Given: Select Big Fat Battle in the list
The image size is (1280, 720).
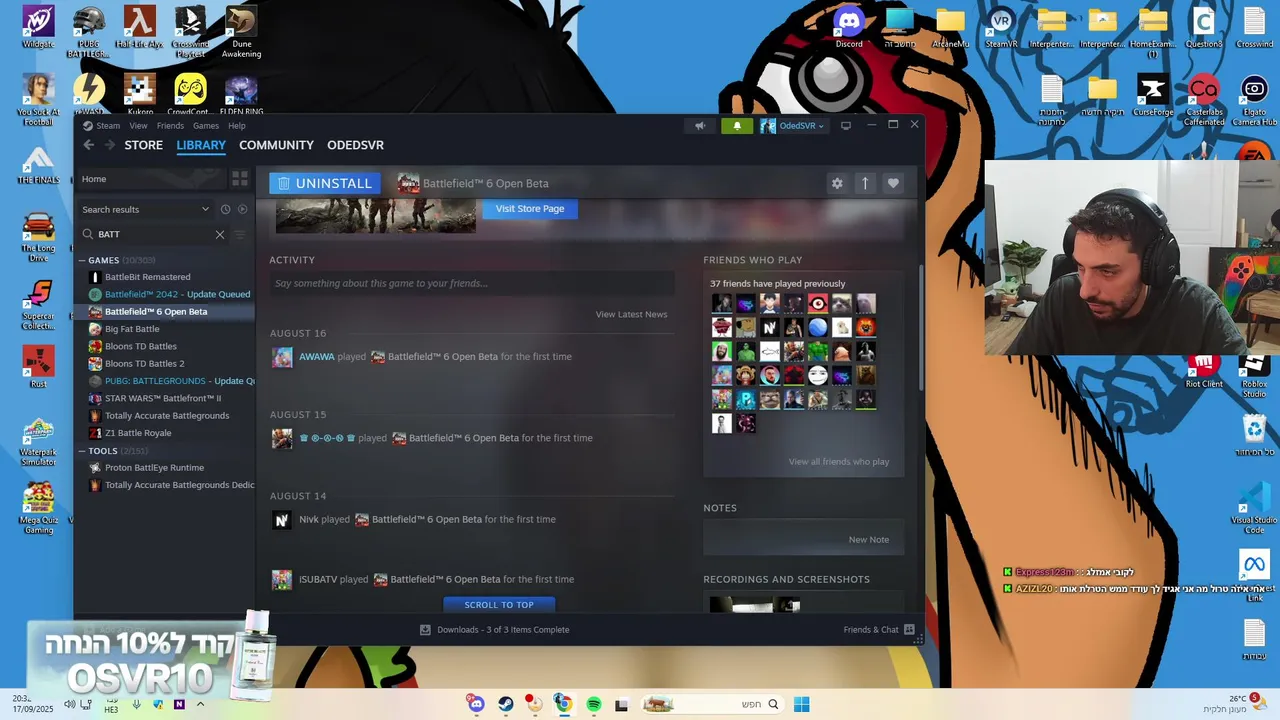Looking at the screenshot, I should 132,329.
